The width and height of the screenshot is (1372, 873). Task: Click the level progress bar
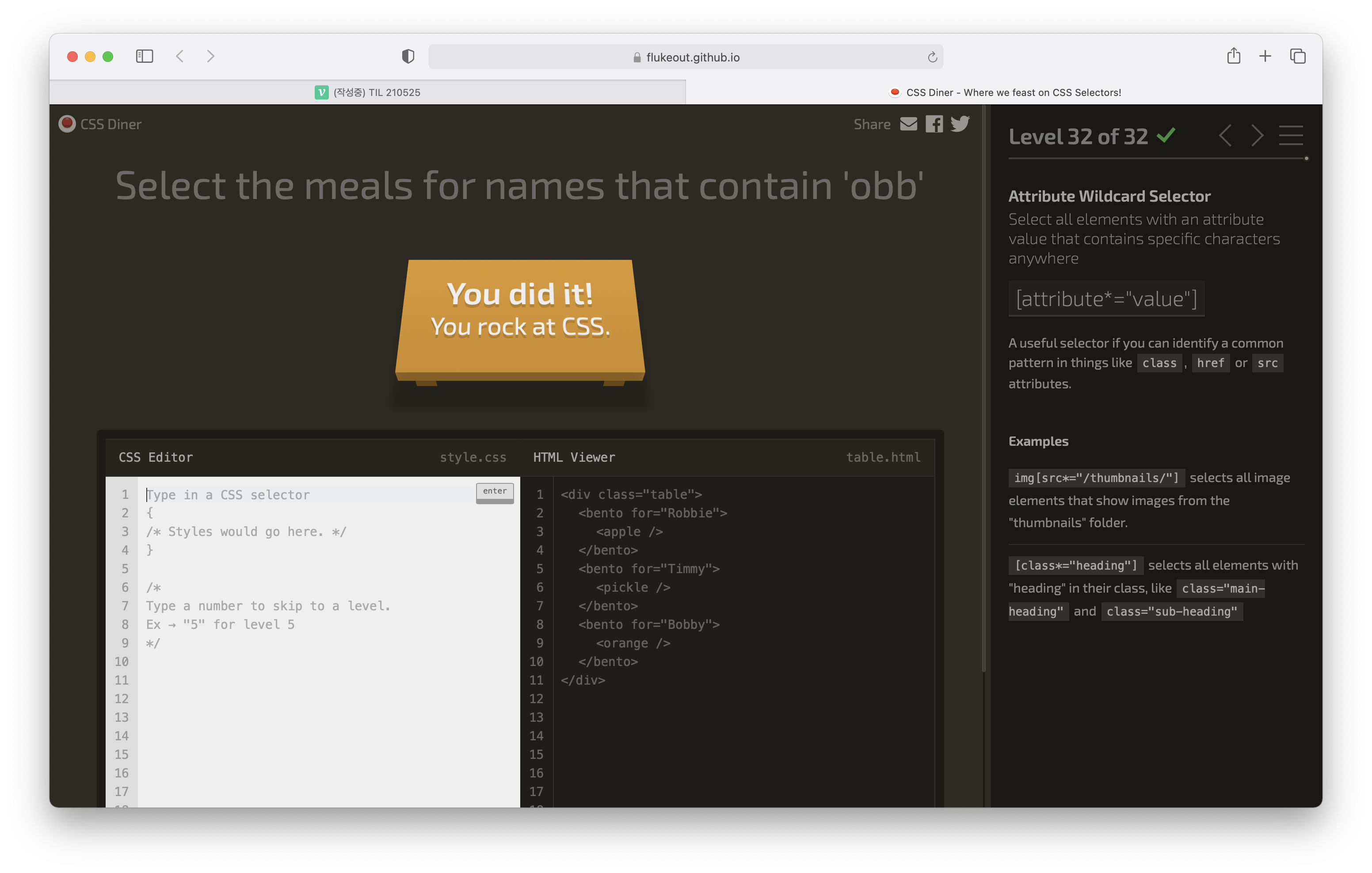(x=1157, y=158)
